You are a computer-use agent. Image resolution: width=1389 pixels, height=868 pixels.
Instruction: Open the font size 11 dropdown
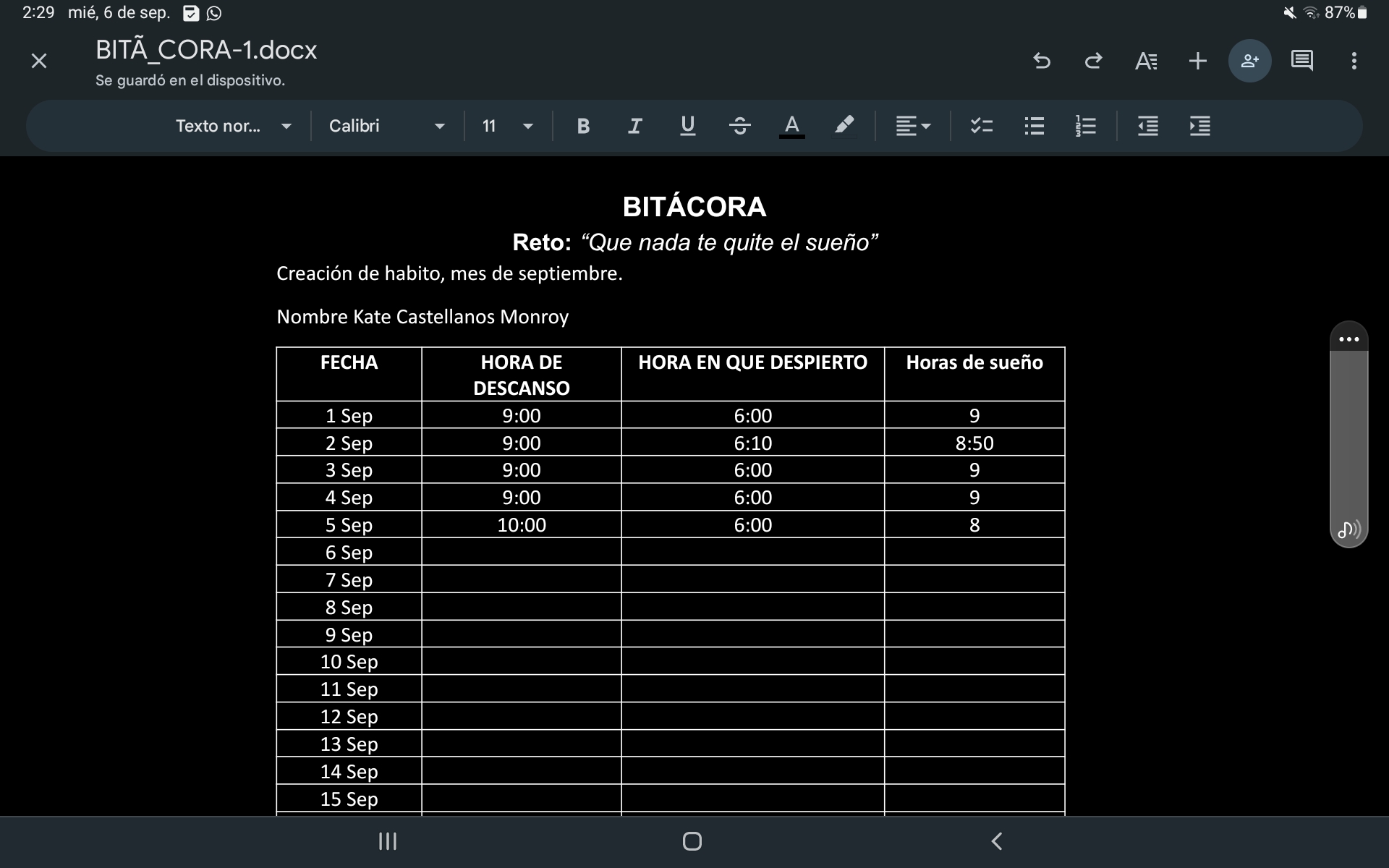tap(507, 126)
